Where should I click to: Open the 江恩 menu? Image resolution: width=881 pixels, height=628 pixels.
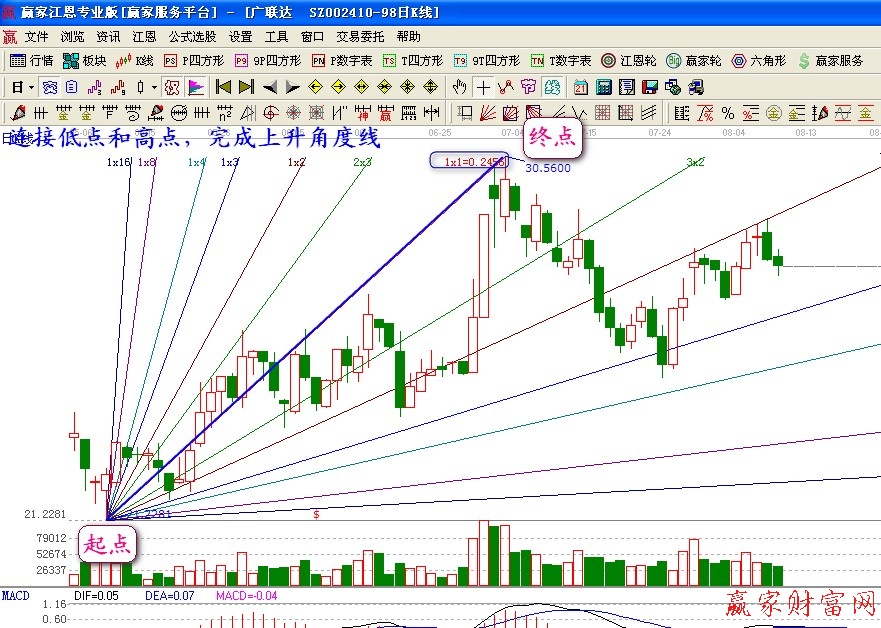click(x=144, y=37)
